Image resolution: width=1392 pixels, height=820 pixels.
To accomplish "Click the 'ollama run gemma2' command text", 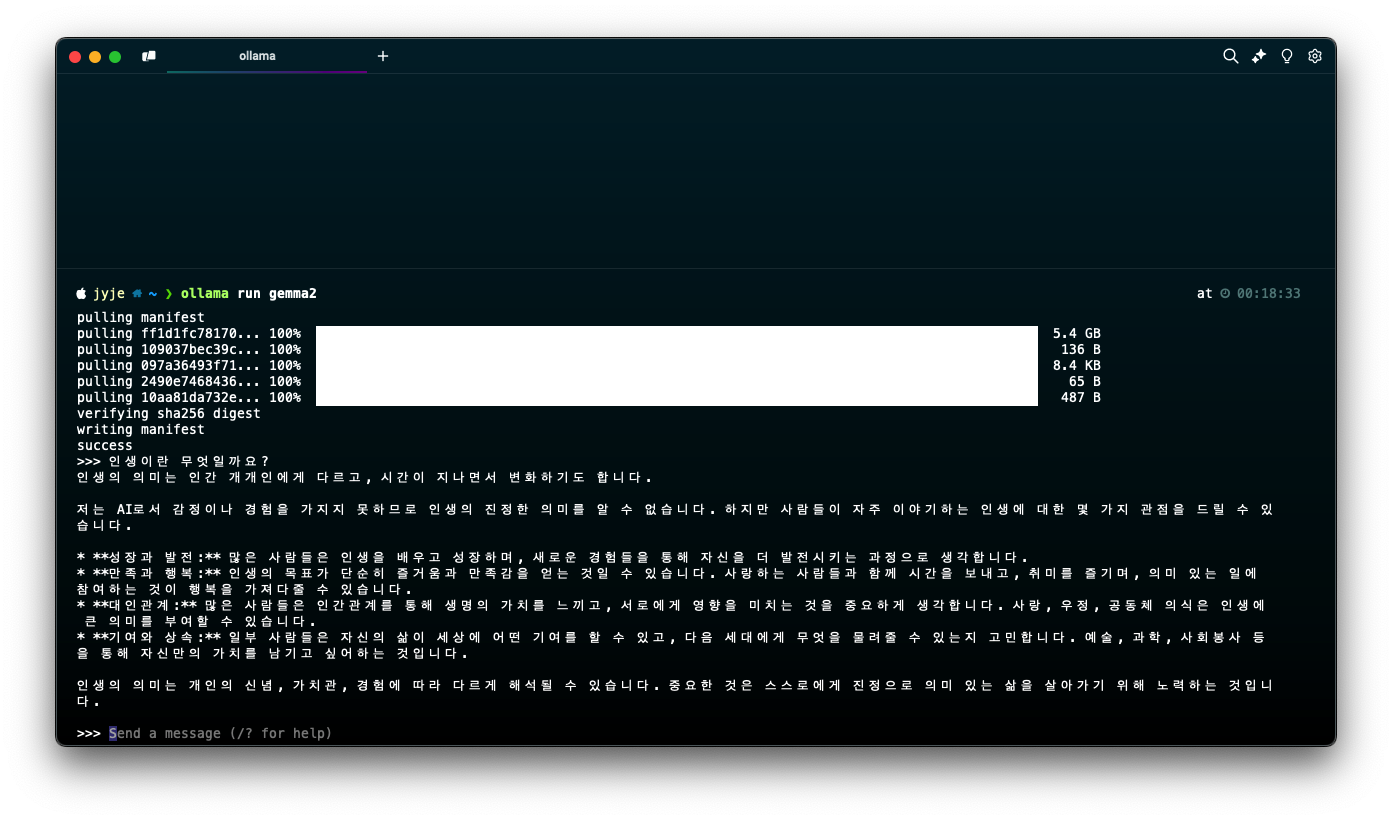I will coord(248,294).
